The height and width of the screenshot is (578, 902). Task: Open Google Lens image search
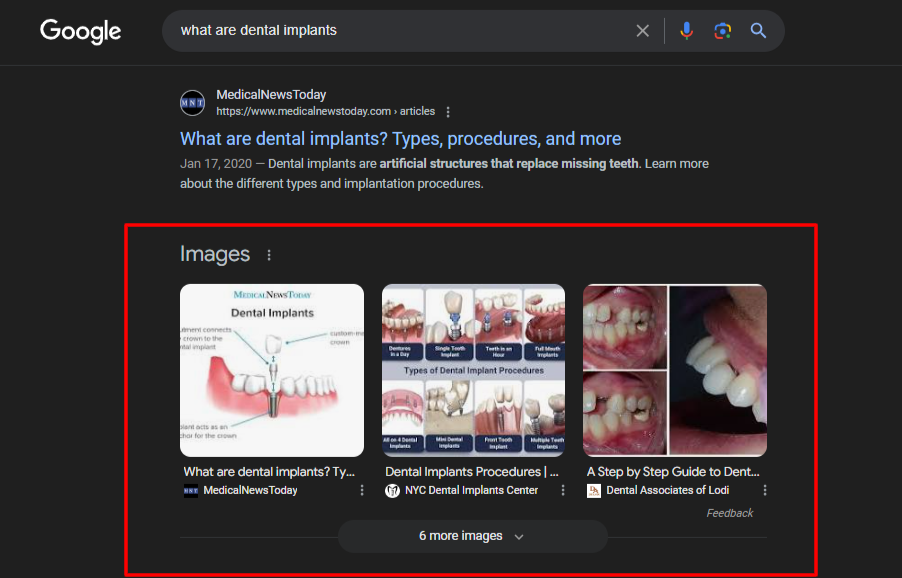tap(723, 30)
